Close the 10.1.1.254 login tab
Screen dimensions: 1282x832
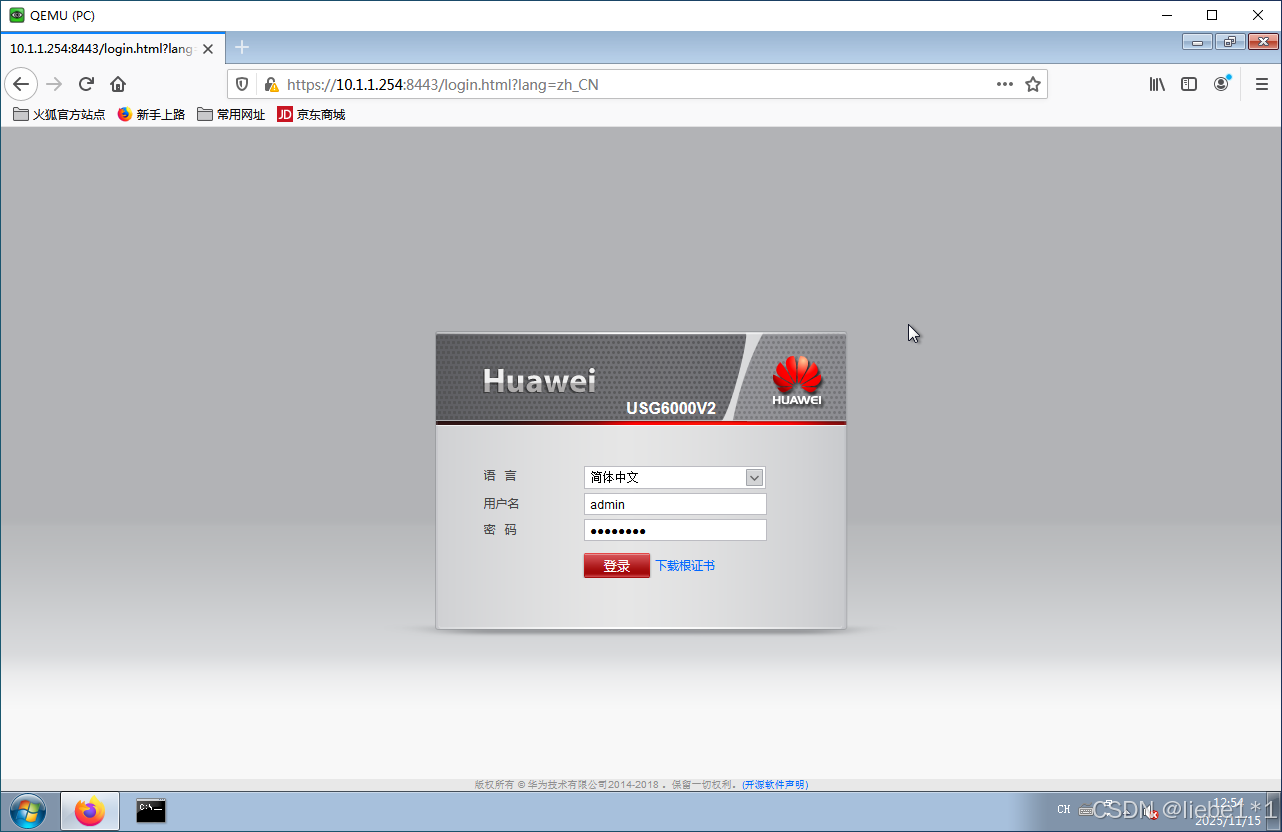(x=208, y=48)
